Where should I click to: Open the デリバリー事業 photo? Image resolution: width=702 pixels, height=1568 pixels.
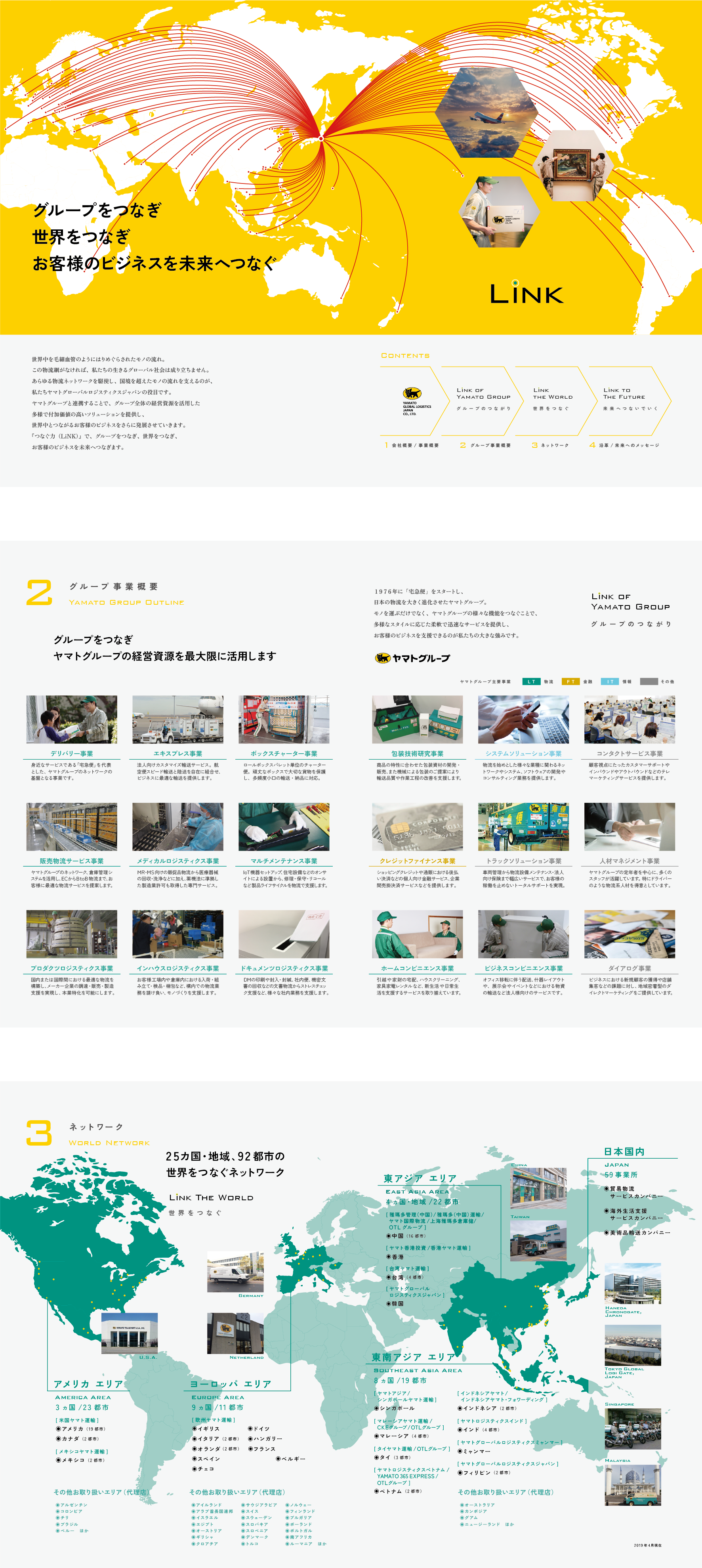click(x=72, y=720)
